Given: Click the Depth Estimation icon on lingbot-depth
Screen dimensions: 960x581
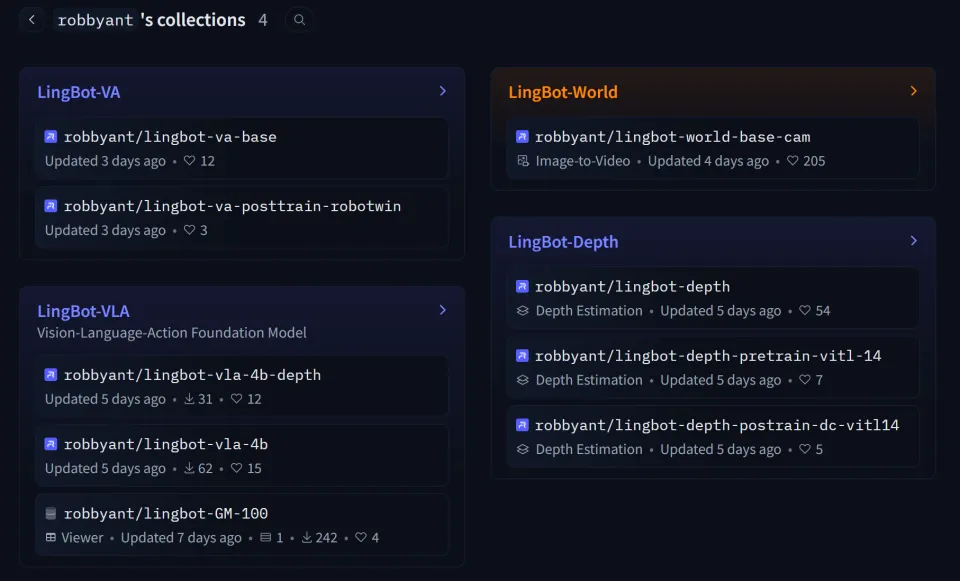Looking at the screenshot, I should point(522,311).
